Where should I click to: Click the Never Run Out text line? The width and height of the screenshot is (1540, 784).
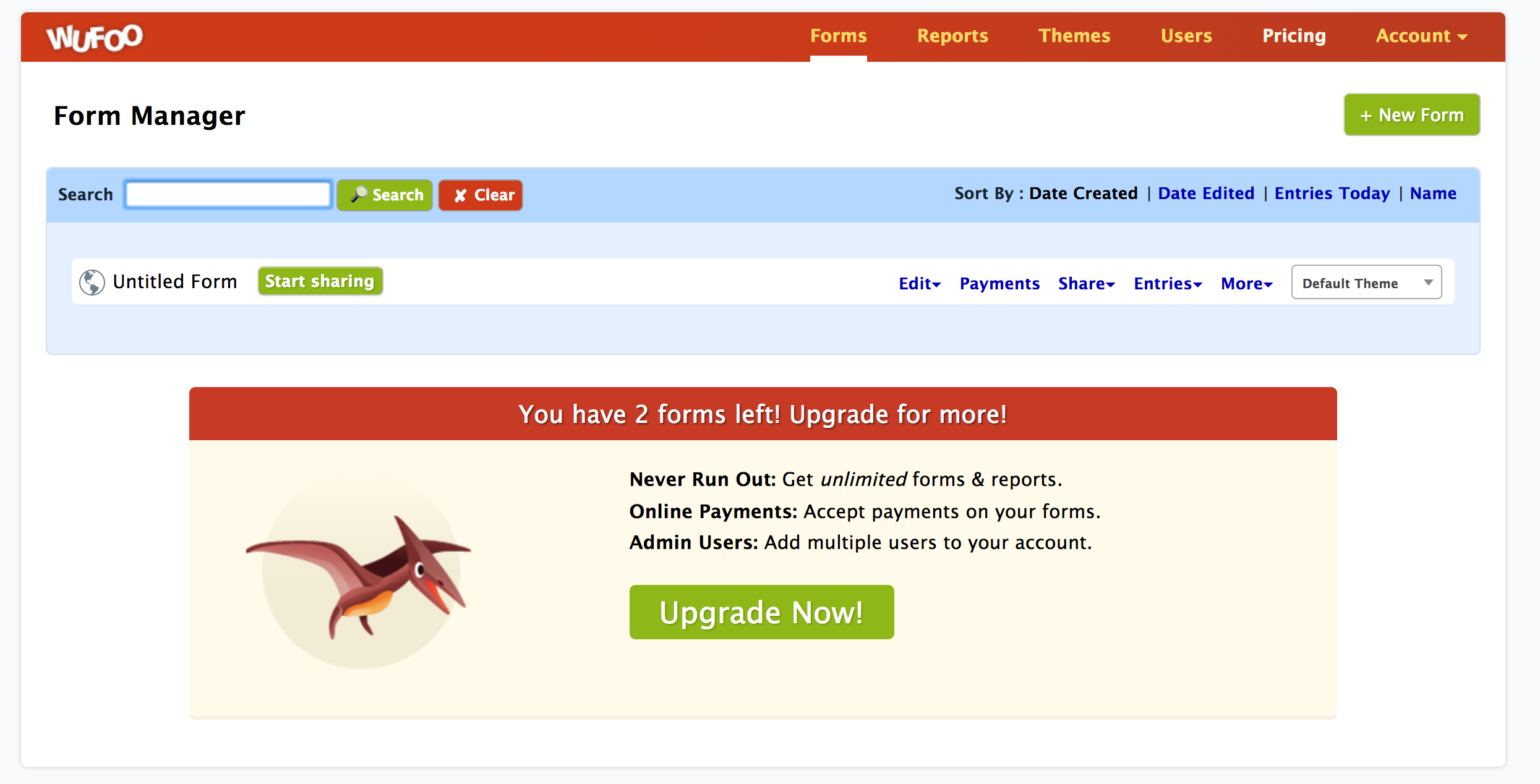click(845, 479)
